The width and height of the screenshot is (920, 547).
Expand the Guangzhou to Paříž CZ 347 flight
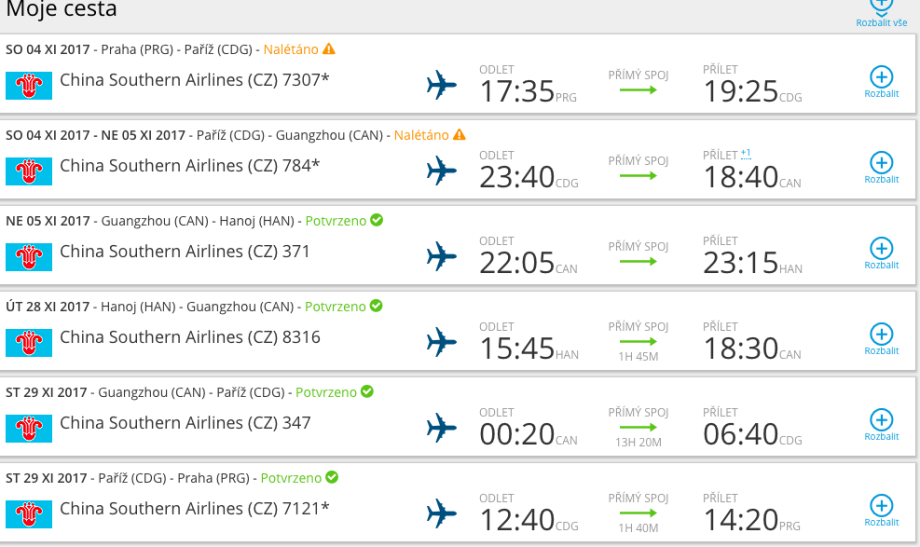[881, 423]
